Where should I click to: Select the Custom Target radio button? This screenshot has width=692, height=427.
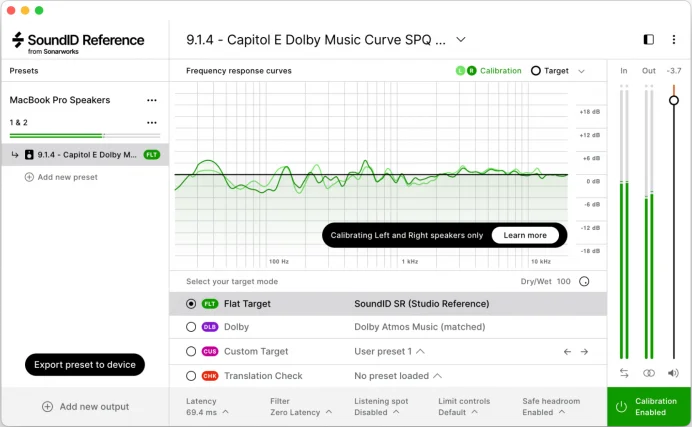191,352
